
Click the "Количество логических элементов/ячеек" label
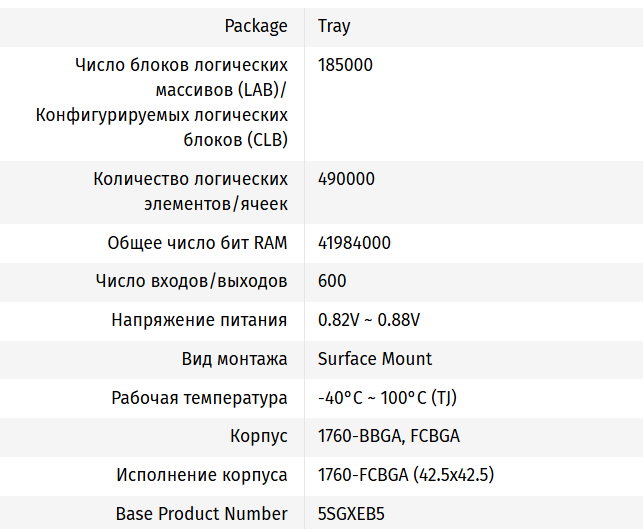(x=190, y=191)
